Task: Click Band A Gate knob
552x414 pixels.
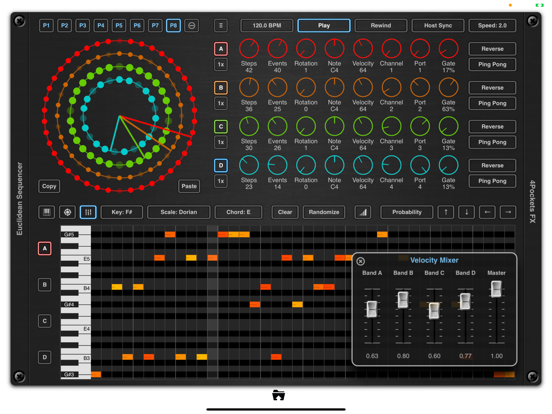Action: coord(448,49)
